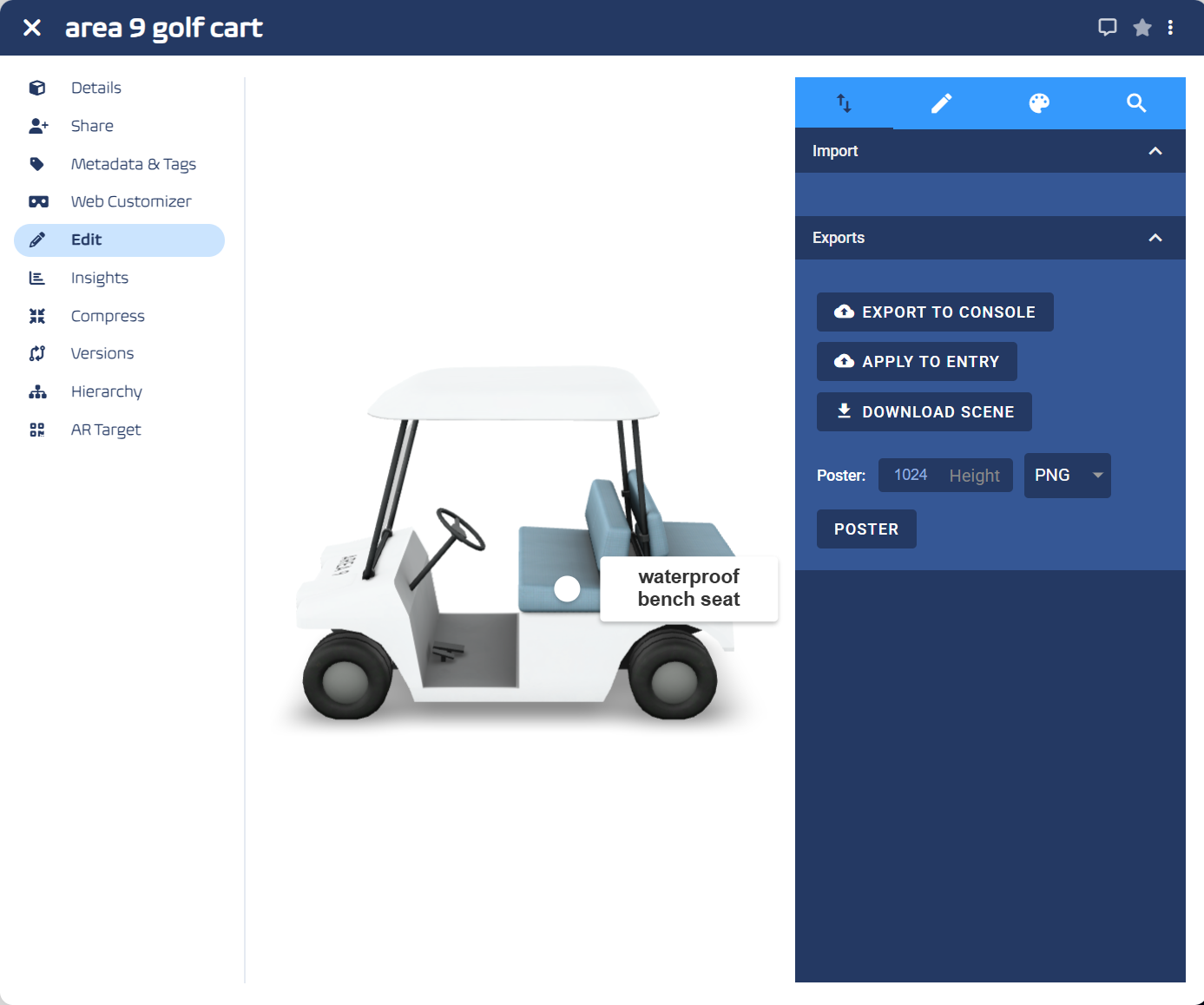Open the color palette tab
The height and width of the screenshot is (1005, 1204).
pos(1039,103)
